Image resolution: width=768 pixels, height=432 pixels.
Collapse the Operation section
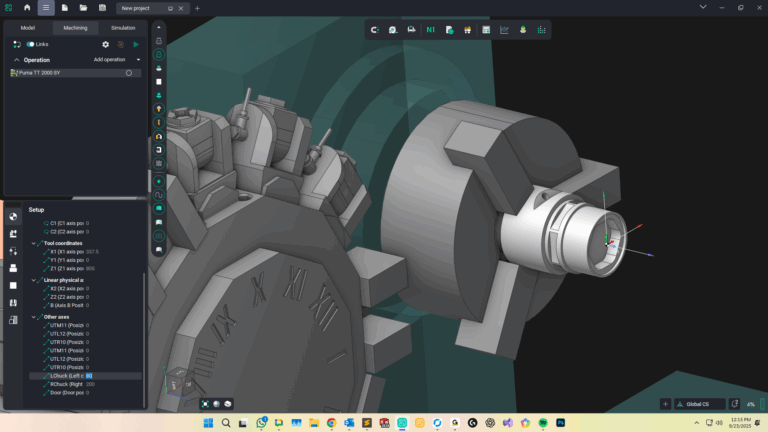pyautogui.click(x=16, y=60)
